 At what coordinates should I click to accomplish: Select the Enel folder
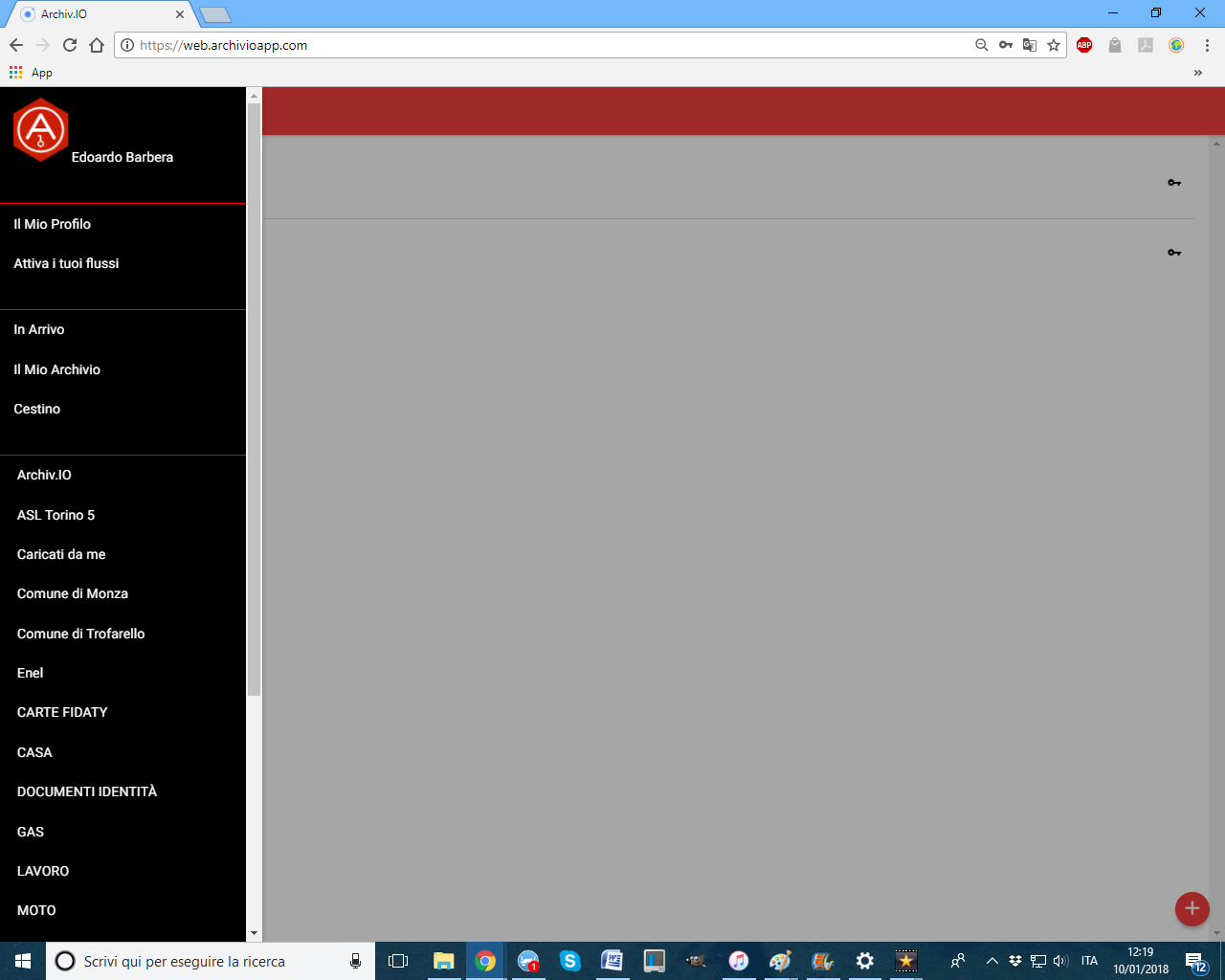click(30, 673)
